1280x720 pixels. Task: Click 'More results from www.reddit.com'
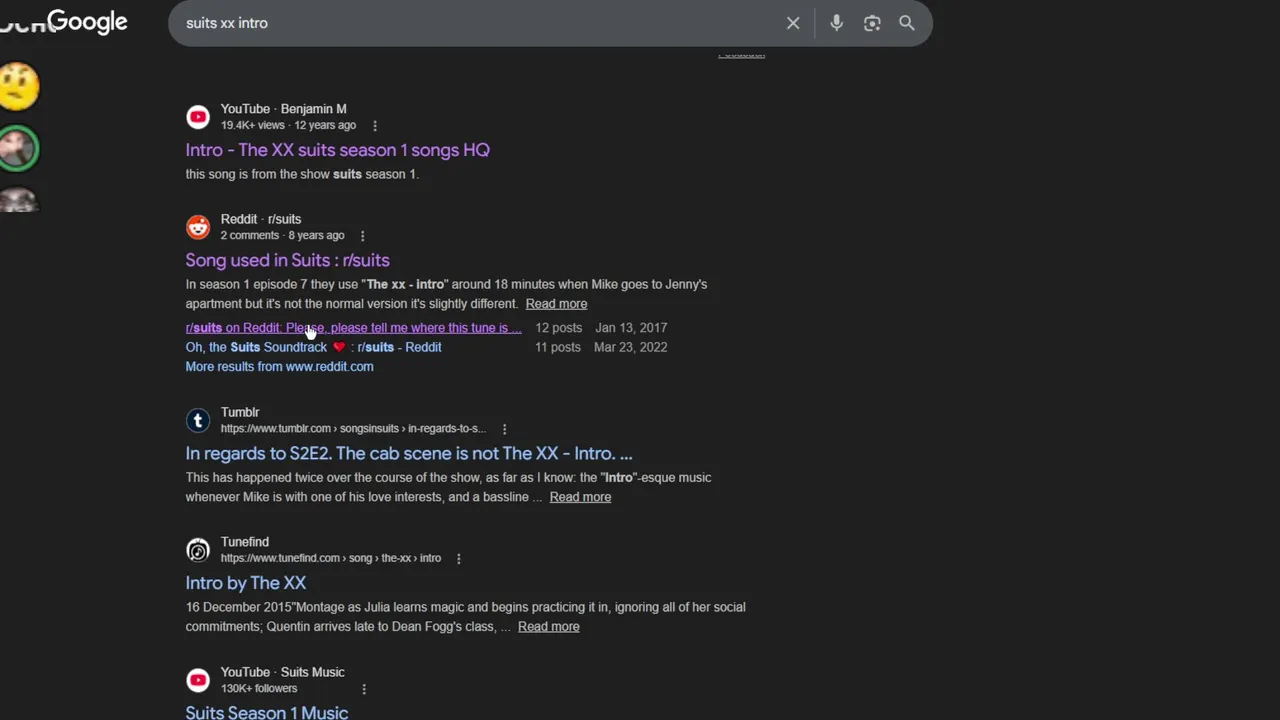click(x=279, y=367)
